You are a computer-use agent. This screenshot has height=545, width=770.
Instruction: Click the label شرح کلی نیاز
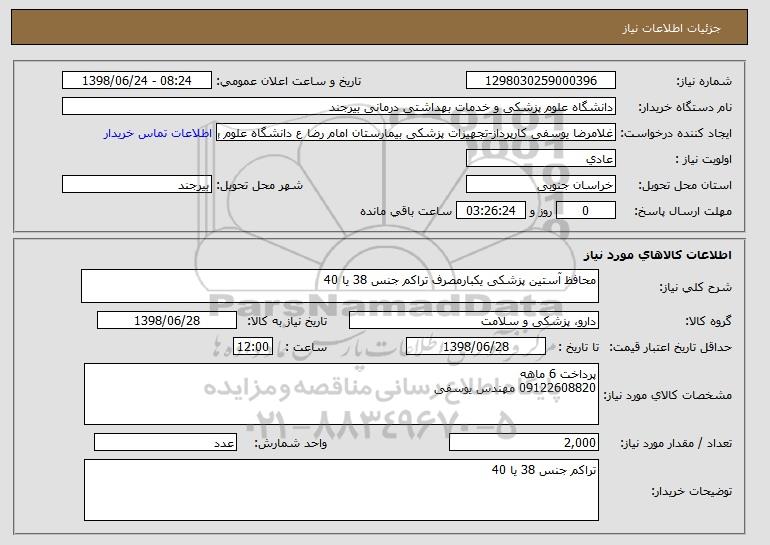tap(695, 288)
